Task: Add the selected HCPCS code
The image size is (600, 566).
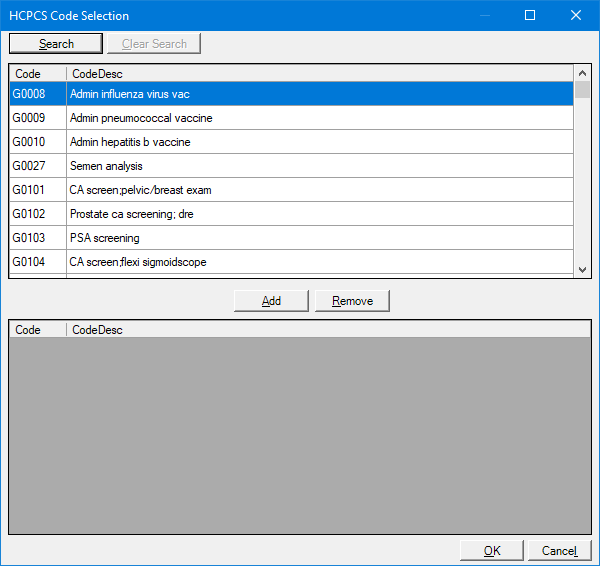Action: pyautogui.click(x=271, y=301)
